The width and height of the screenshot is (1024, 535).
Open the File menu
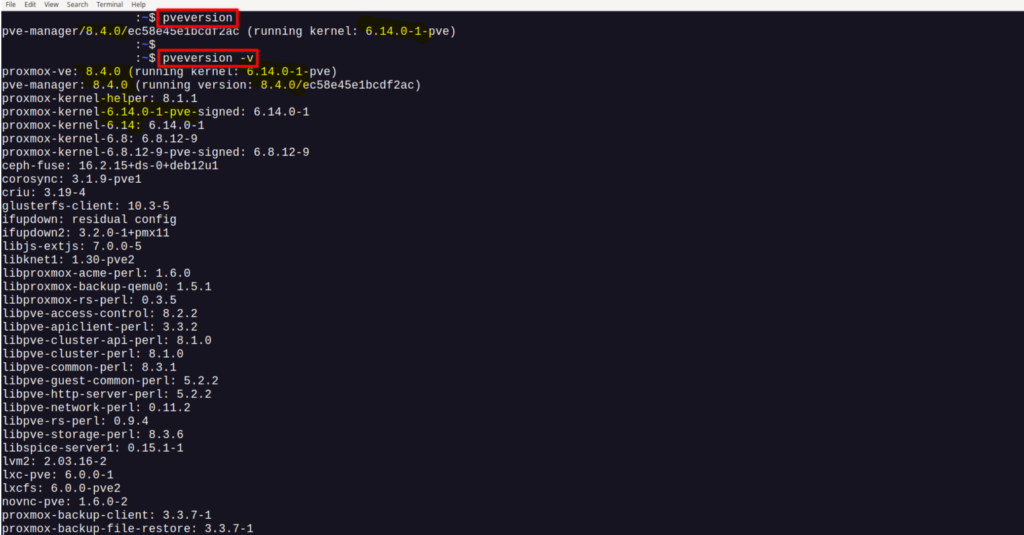[10, 5]
